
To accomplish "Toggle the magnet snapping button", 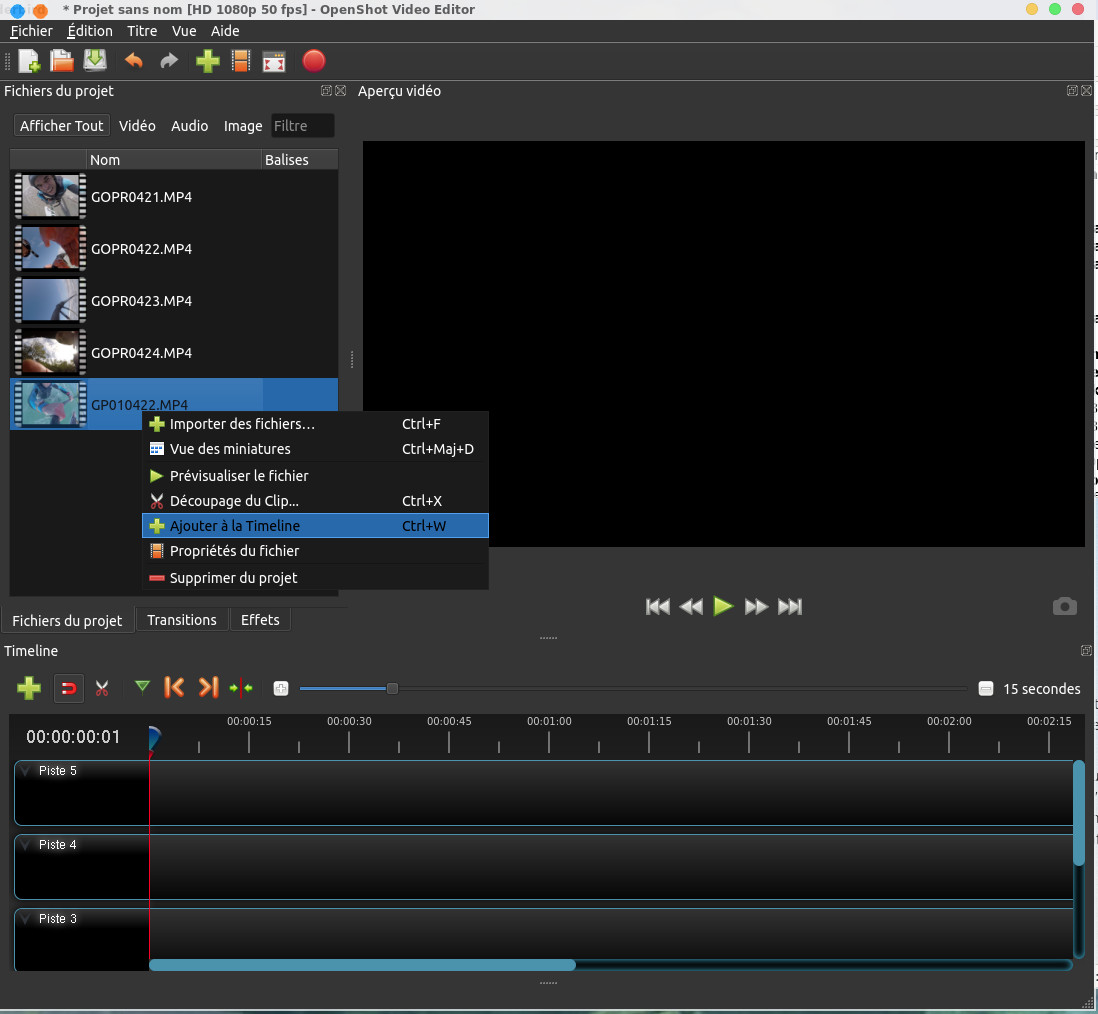I will [x=68, y=688].
